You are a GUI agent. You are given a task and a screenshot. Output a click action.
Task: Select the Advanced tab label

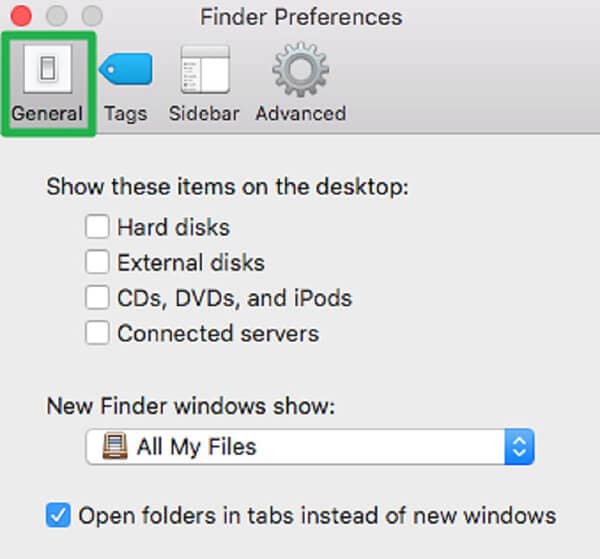click(300, 113)
